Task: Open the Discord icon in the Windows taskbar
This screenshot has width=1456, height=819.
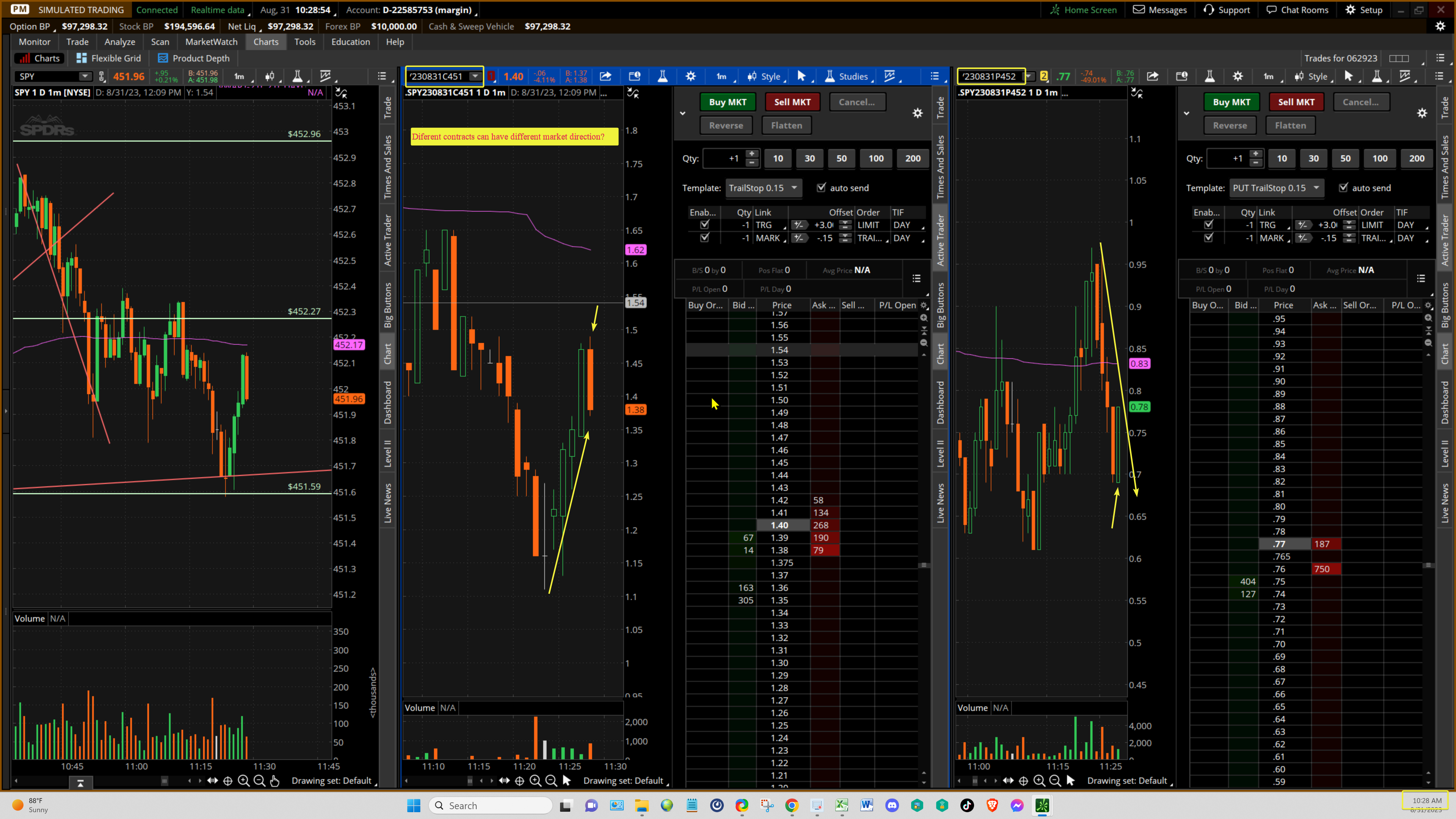Action: [x=892, y=805]
